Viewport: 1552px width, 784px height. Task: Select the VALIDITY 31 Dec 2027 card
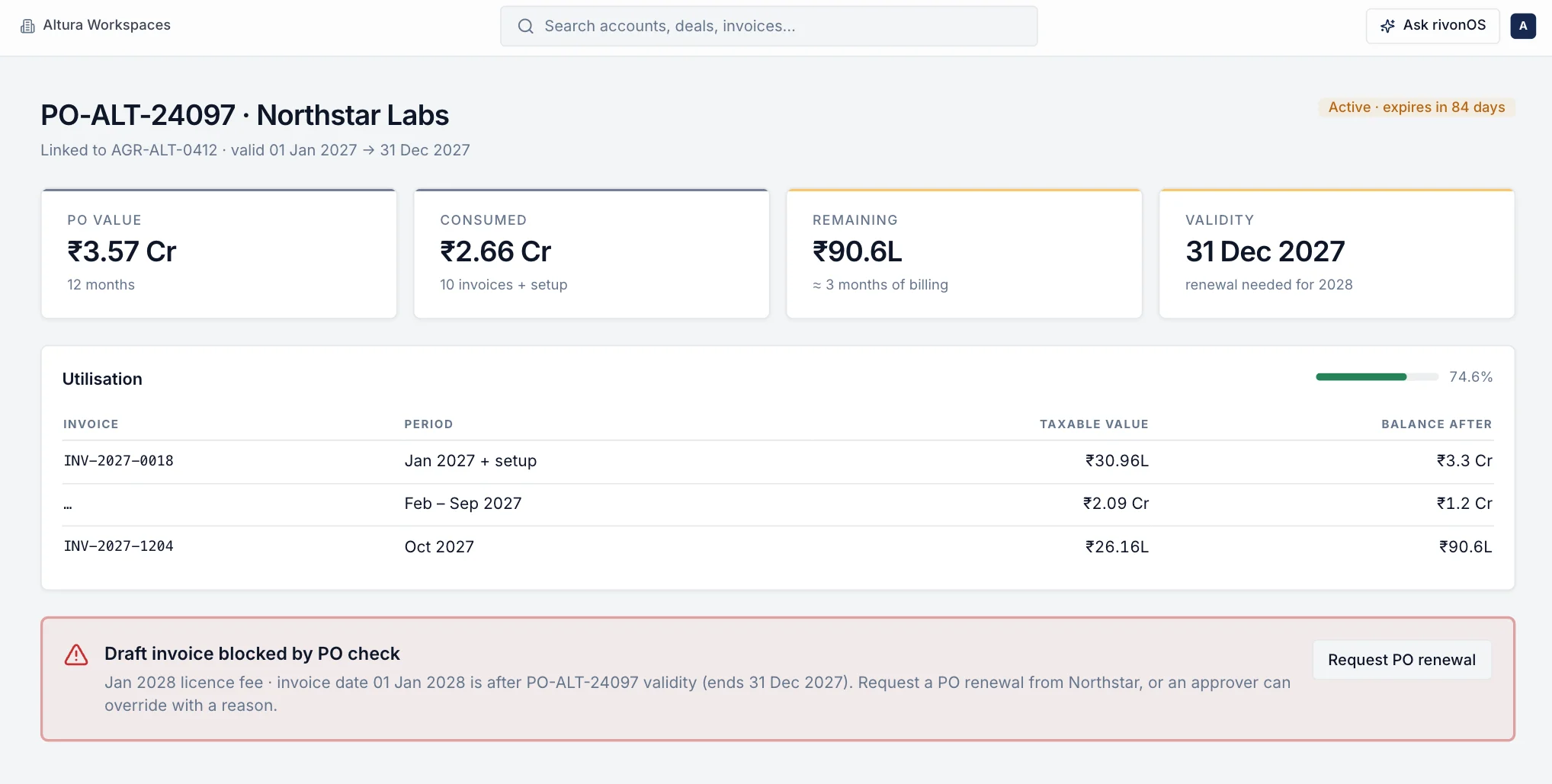pyautogui.click(x=1336, y=254)
